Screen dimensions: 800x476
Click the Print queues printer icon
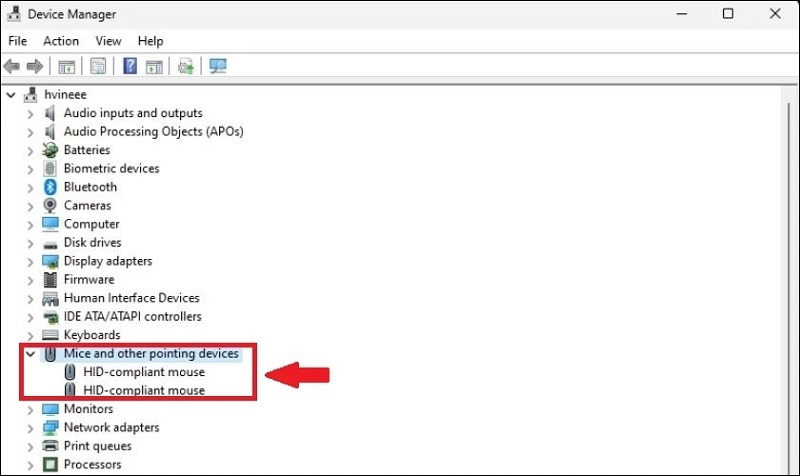pyautogui.click(x=50, y=446)
